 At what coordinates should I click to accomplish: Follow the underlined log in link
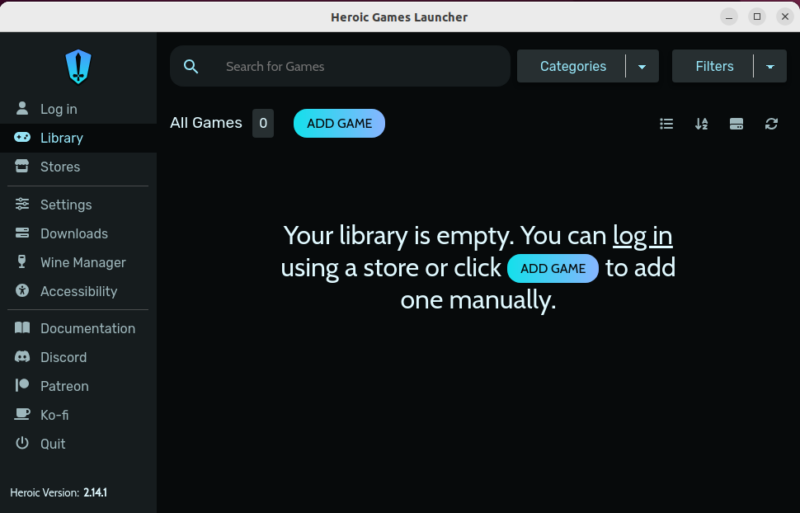tap(642, 235)
